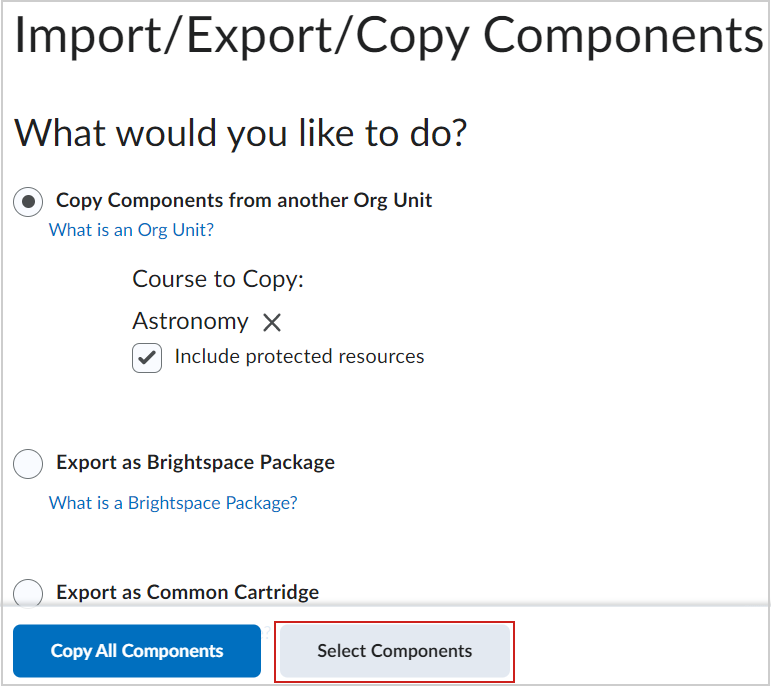Click the filled dot of the selected radio
Viewport: 771px width, 686px height.
(28, 202)
